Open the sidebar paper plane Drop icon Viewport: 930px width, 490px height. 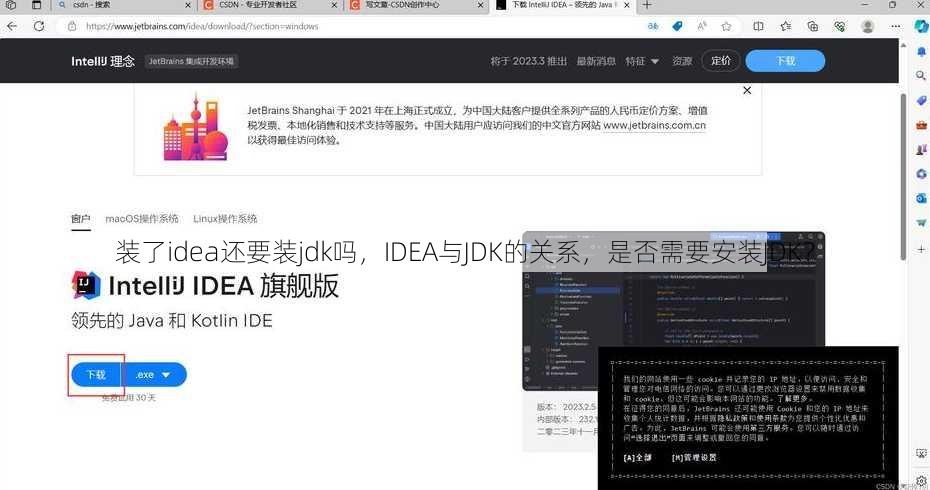(921, 223)
